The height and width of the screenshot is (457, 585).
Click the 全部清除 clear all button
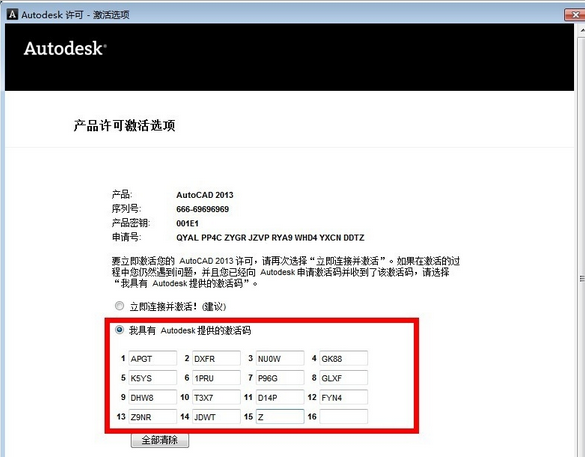[160, 440]
